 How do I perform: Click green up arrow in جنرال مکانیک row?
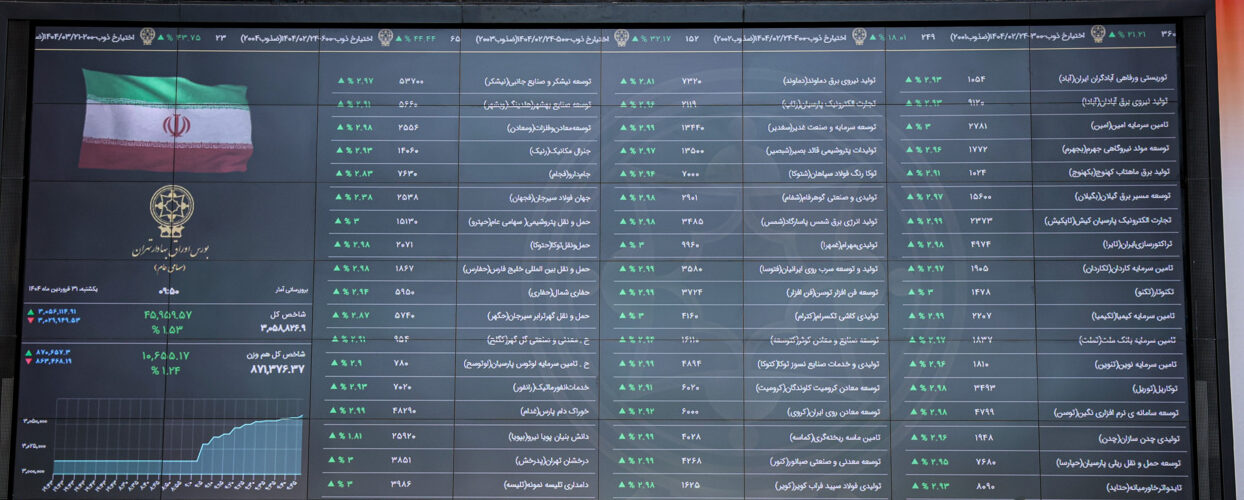click(339, 151)
